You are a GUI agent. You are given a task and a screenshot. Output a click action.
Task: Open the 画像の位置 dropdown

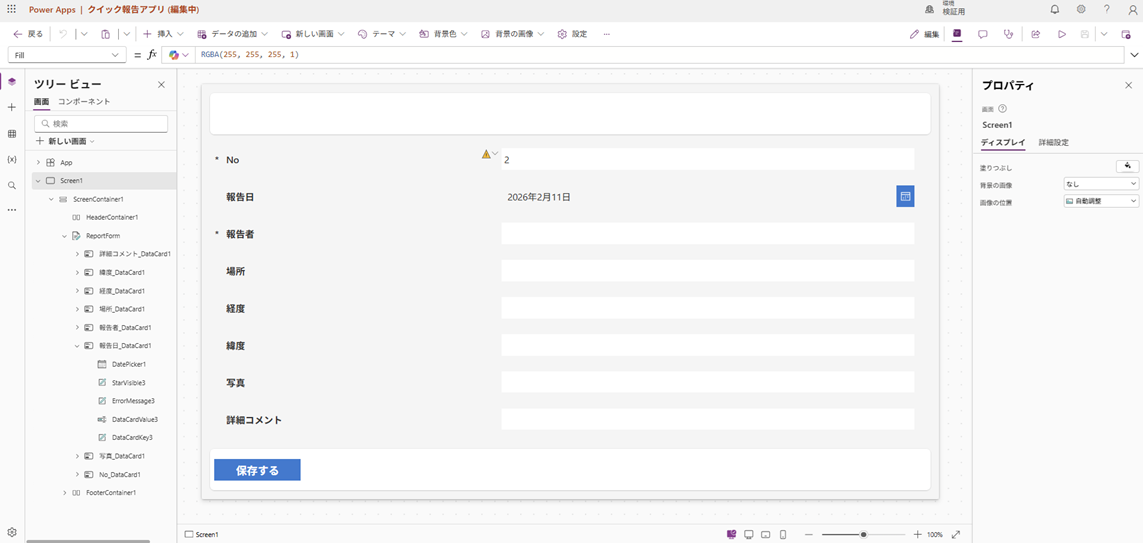tap(1101, 201)
